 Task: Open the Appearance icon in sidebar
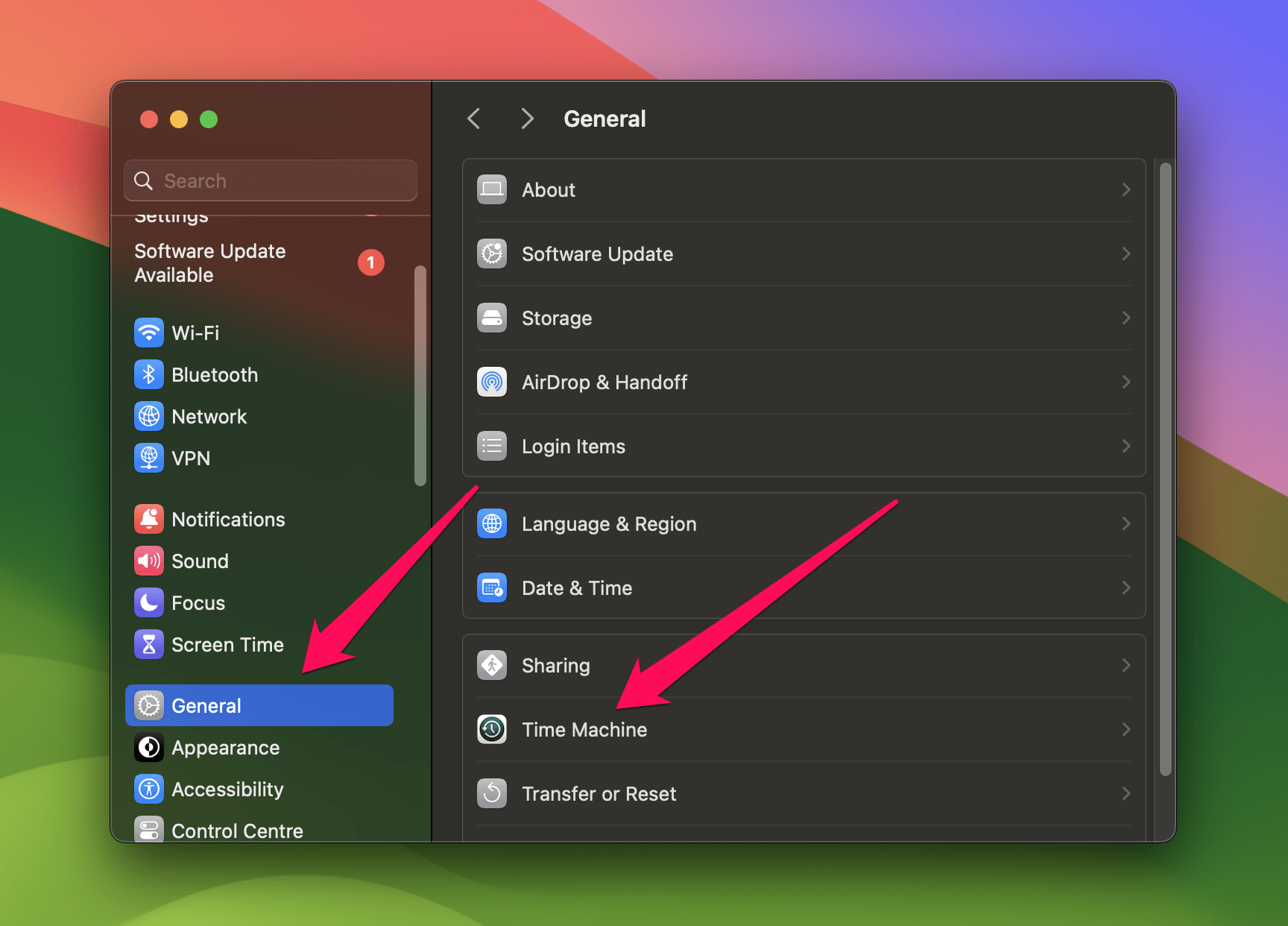(149, 747)
